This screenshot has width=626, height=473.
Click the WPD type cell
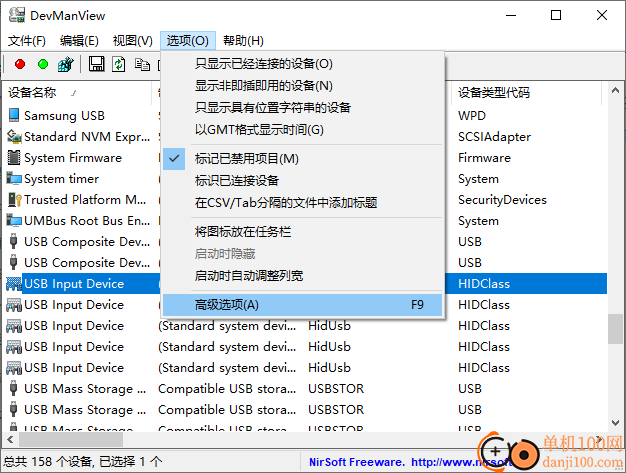pyautogui.click(x=471, y=115)
